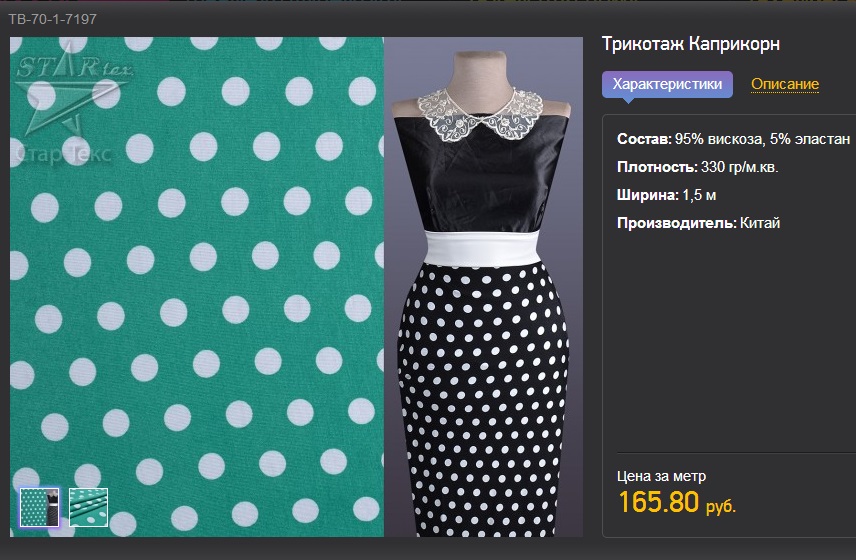Select the first thumbnail with mannequin preview
Image resolution: width=856 pixels, height=560 pixels.
pyautogui.click(x=40, y=507)
